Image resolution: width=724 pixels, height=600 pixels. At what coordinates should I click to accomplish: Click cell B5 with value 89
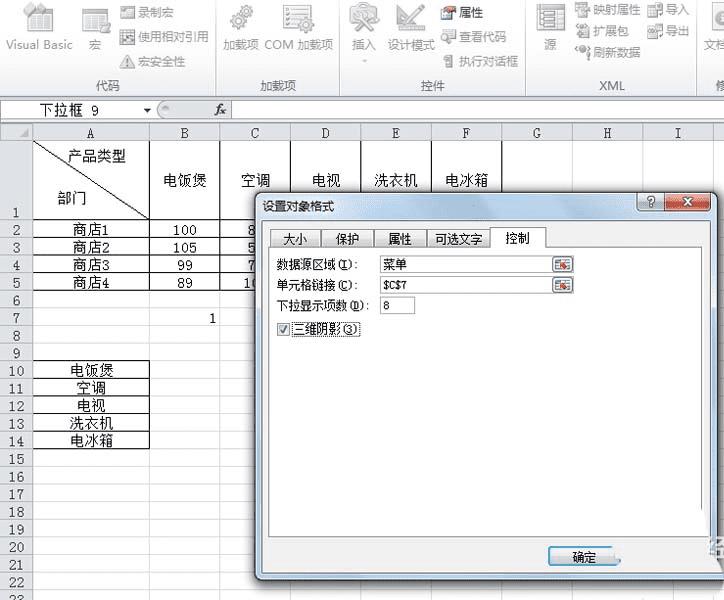(185, 282)
